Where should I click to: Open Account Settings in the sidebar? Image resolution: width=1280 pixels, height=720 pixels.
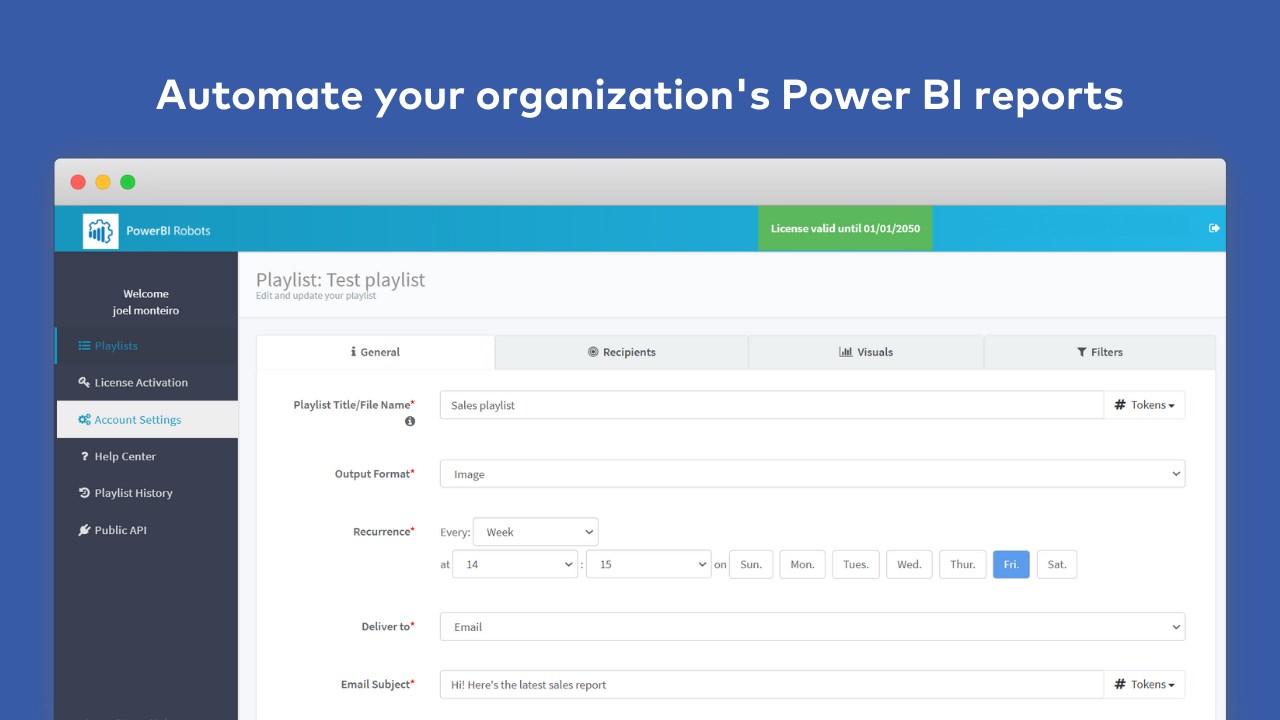147,420
